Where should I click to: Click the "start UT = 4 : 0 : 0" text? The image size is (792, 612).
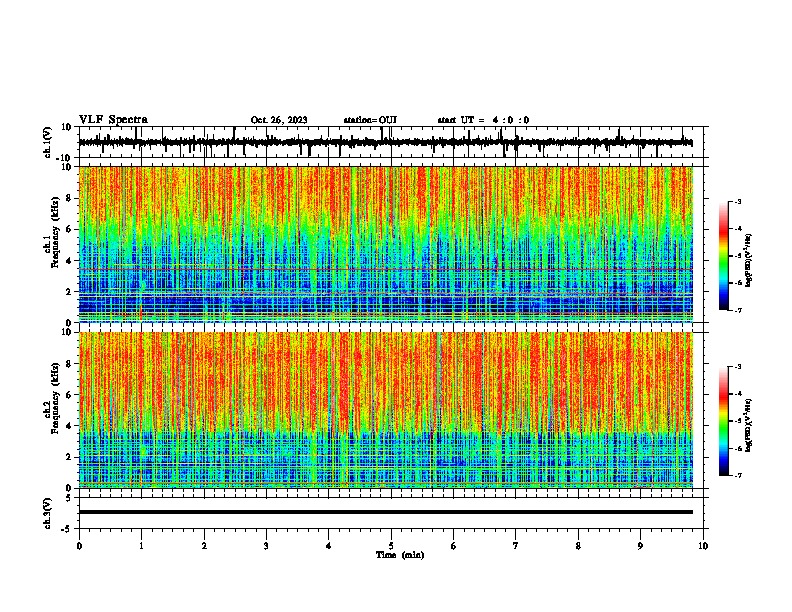[483, 120]
